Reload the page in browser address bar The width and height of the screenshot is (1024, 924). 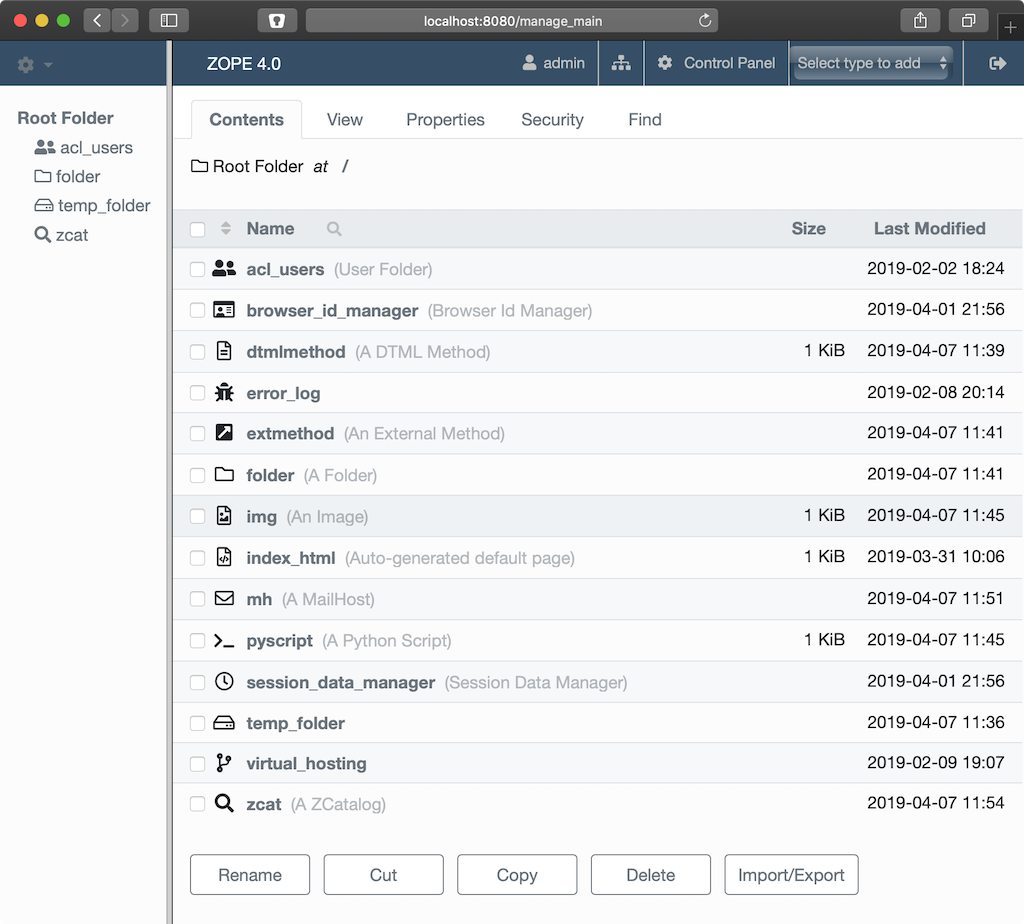point(705,20)
